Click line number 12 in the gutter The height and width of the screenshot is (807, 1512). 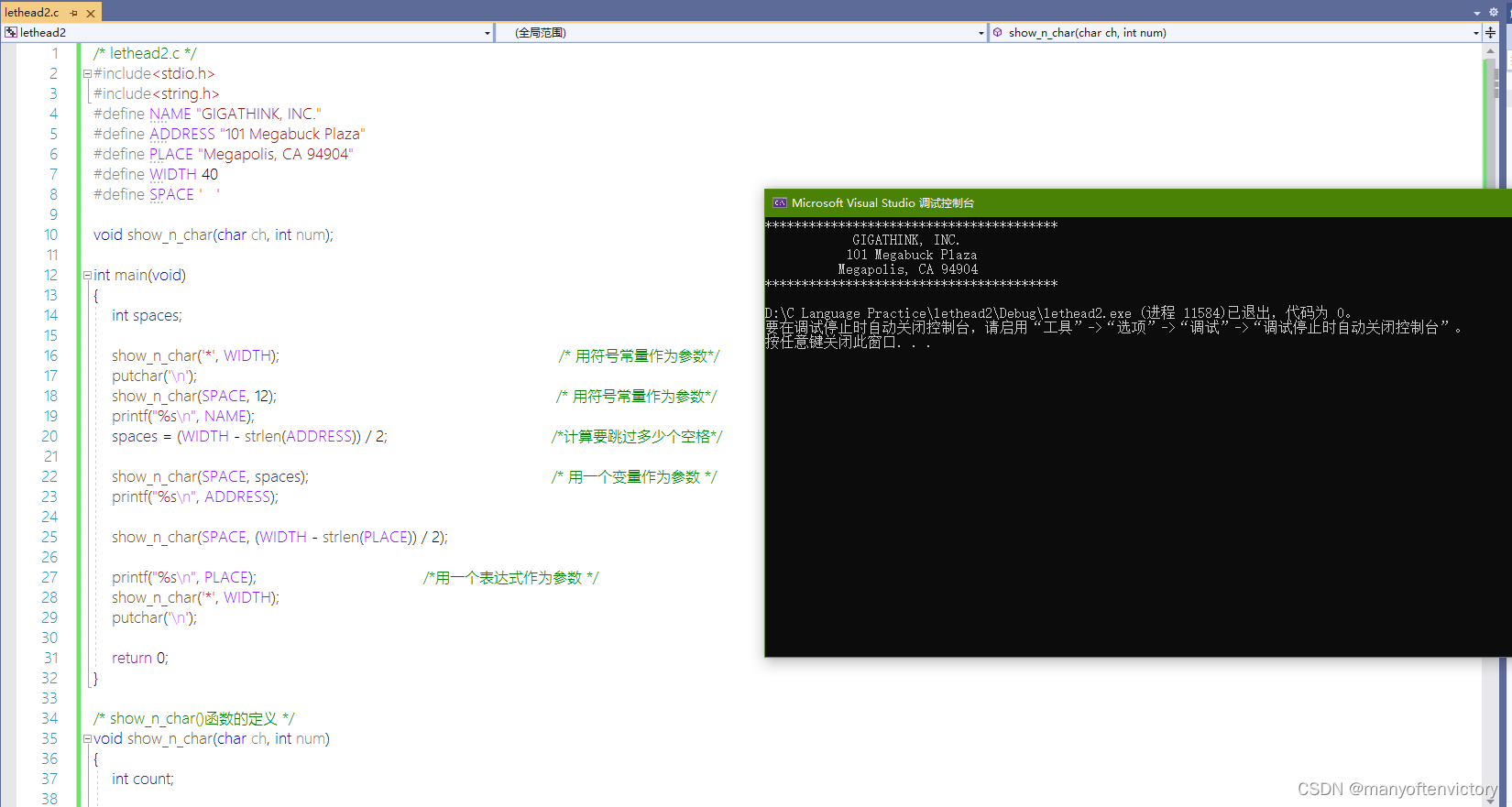pyautogui.click(x=50, y=275)
